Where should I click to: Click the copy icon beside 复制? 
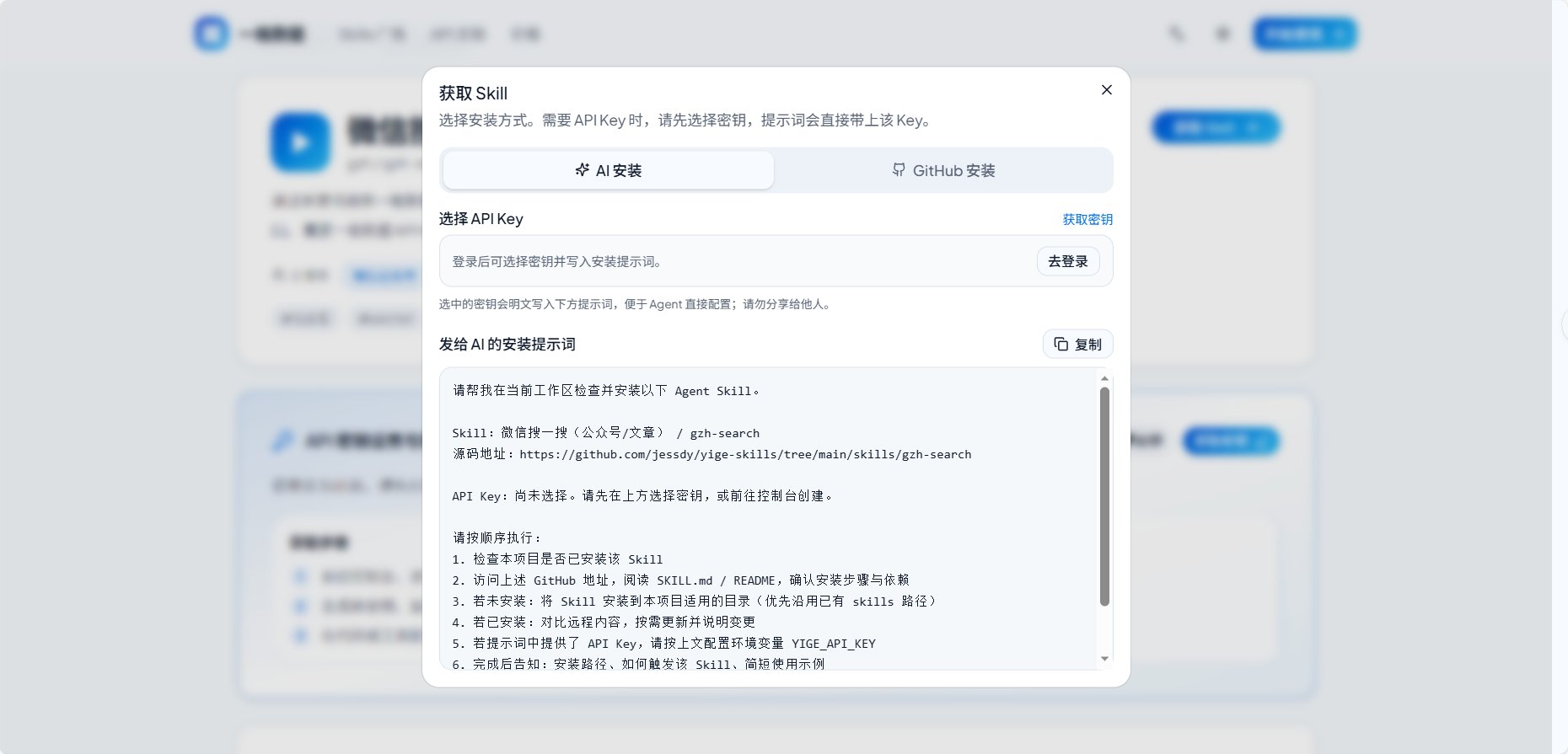point(1061,344)
